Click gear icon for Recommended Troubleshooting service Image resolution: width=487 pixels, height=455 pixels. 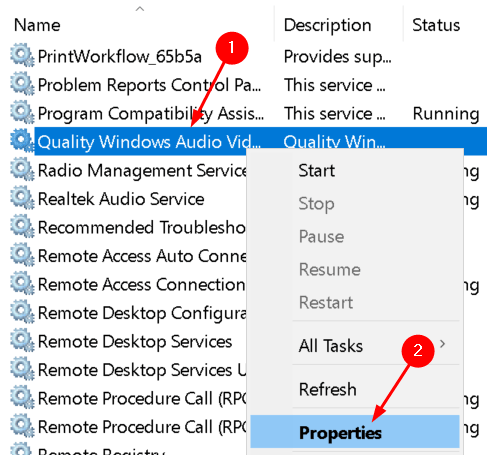click(x=22, y=227)
